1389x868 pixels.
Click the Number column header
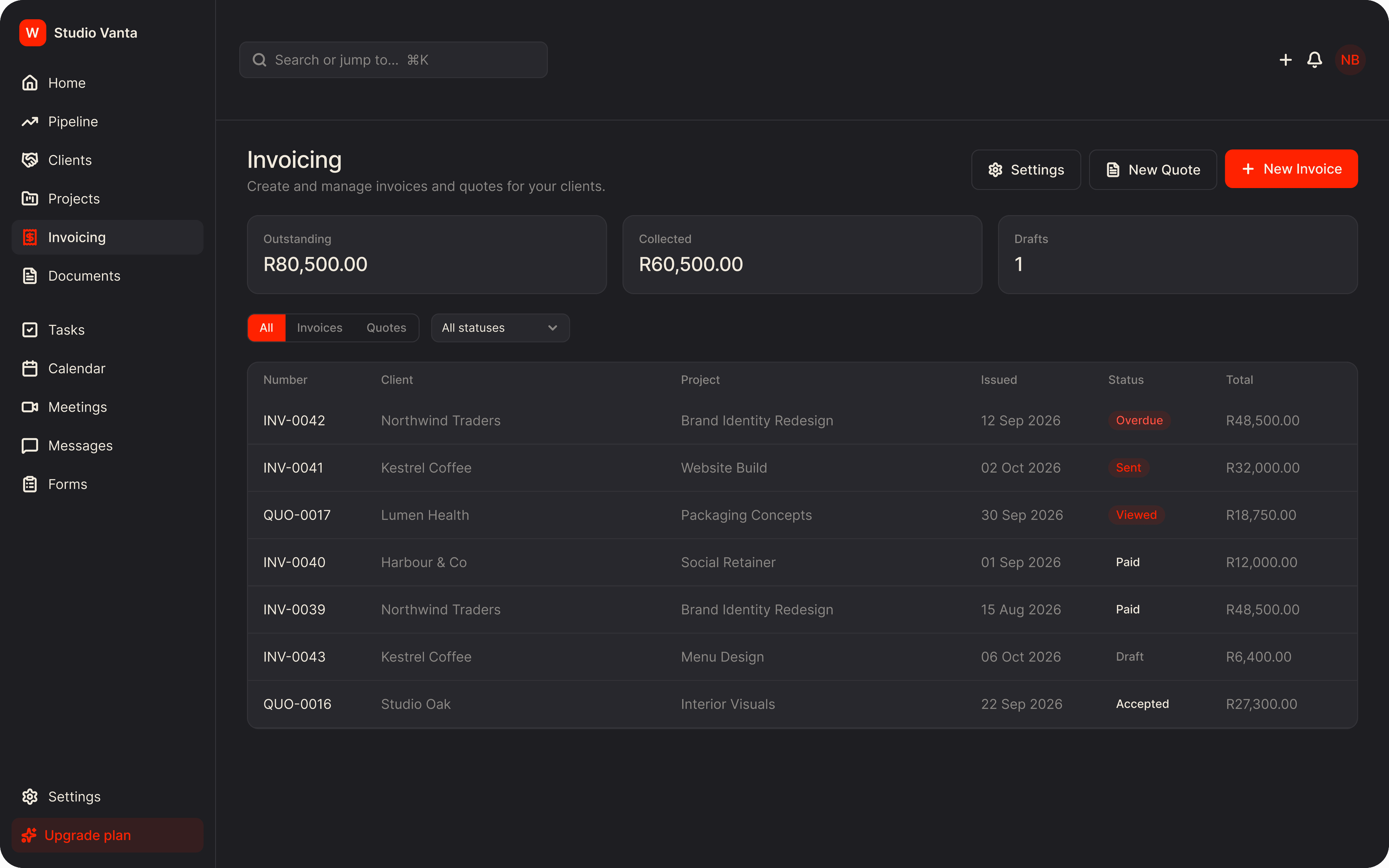285,379
